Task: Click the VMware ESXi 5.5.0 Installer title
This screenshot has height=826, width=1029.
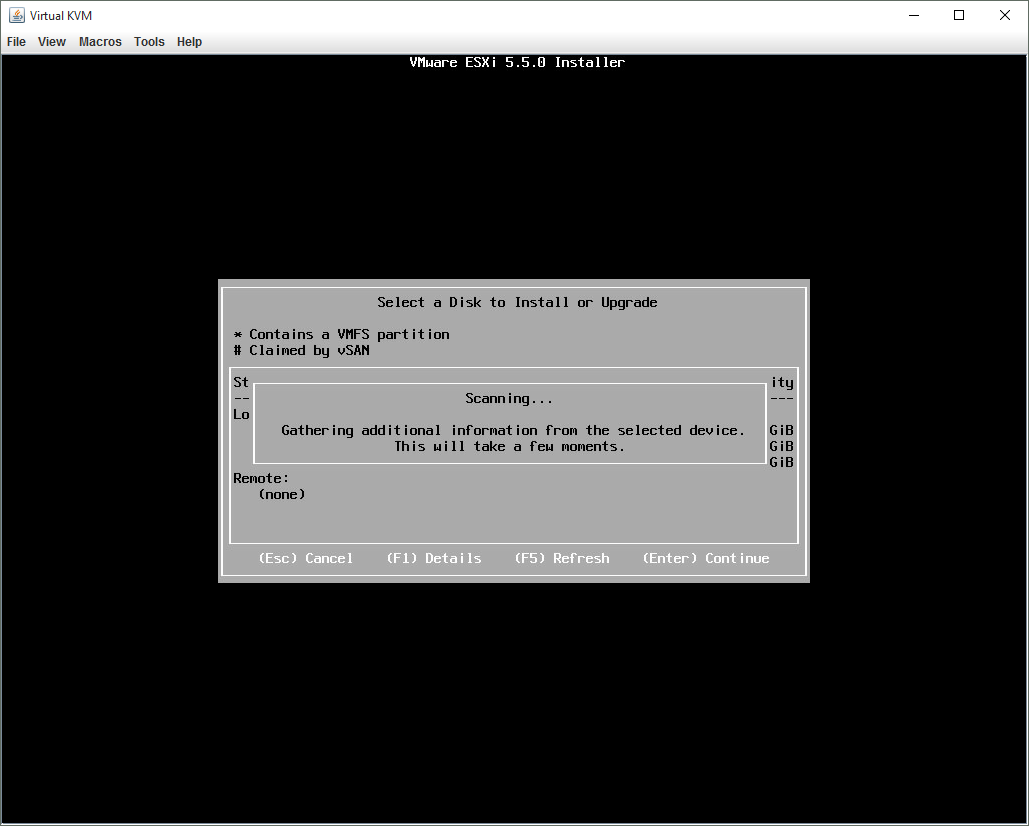Action: coord(517,62)
